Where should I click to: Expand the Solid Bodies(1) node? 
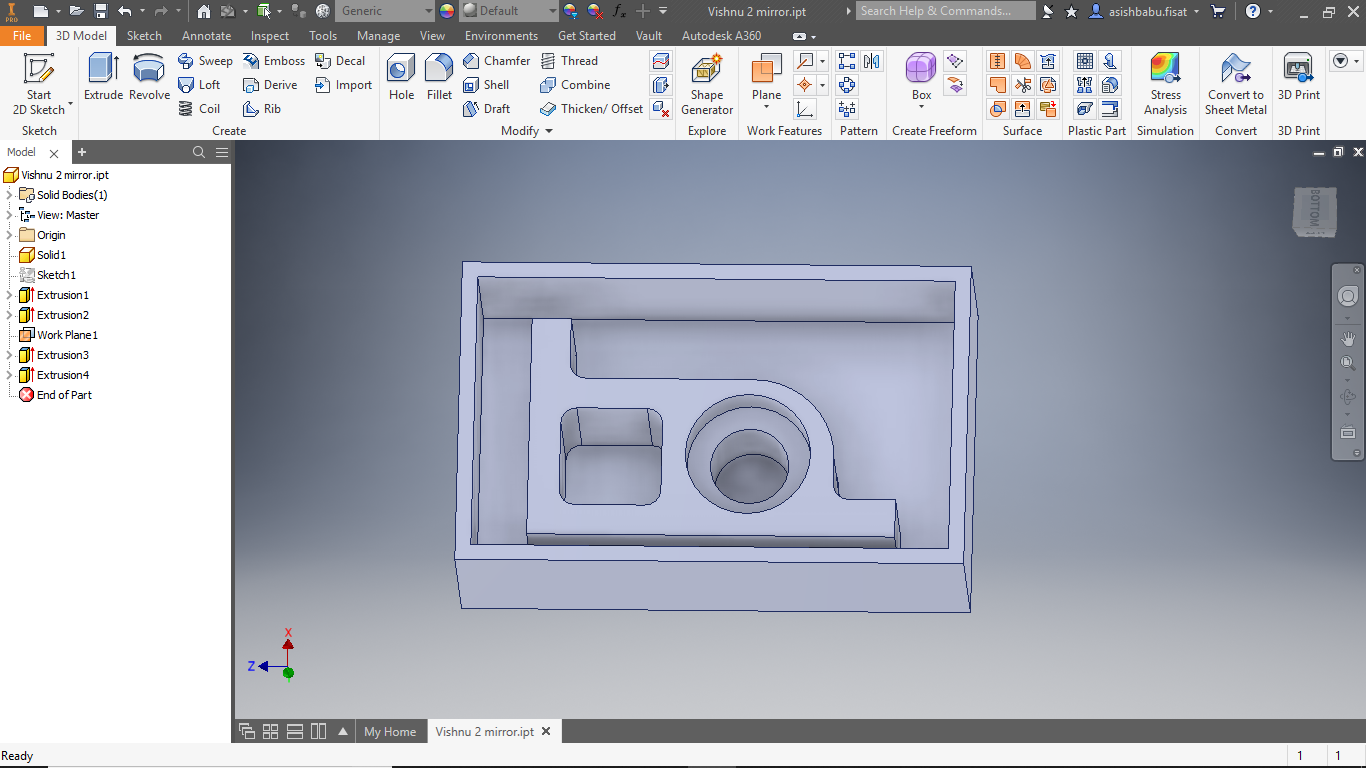(x=9, y=195)
